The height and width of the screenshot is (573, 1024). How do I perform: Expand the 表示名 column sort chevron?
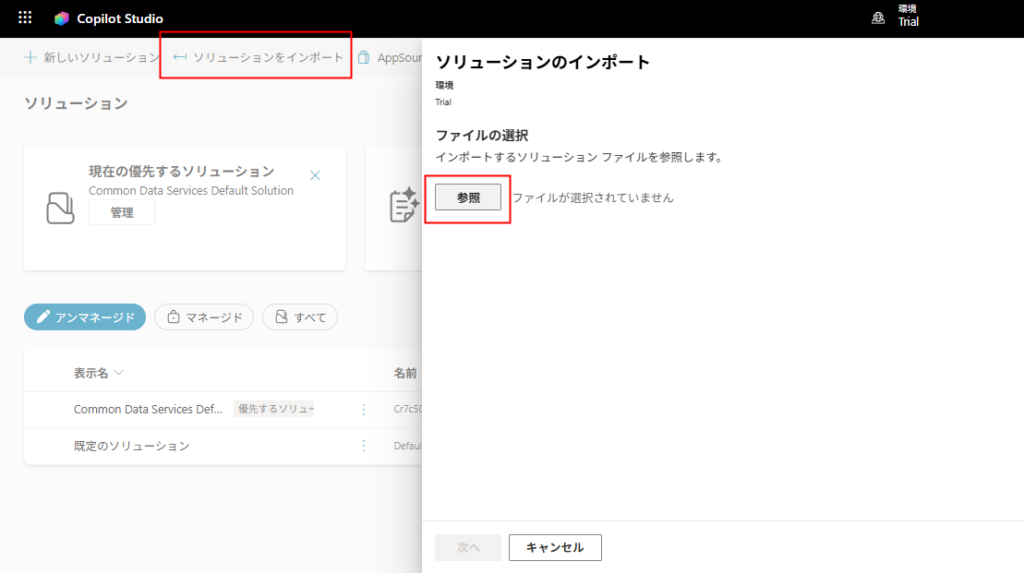coord(119,373)
